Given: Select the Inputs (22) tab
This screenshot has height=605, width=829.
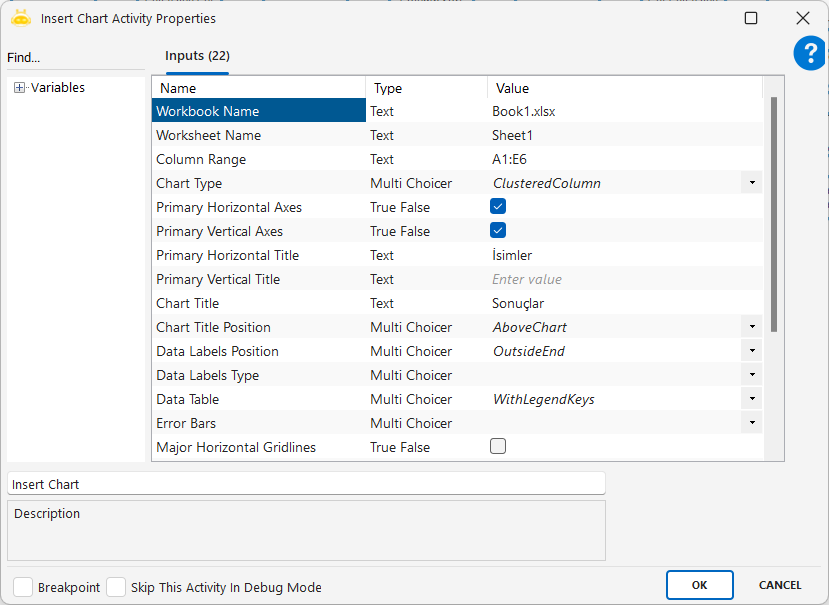Looking at the screenshot, I should [197, 56].
